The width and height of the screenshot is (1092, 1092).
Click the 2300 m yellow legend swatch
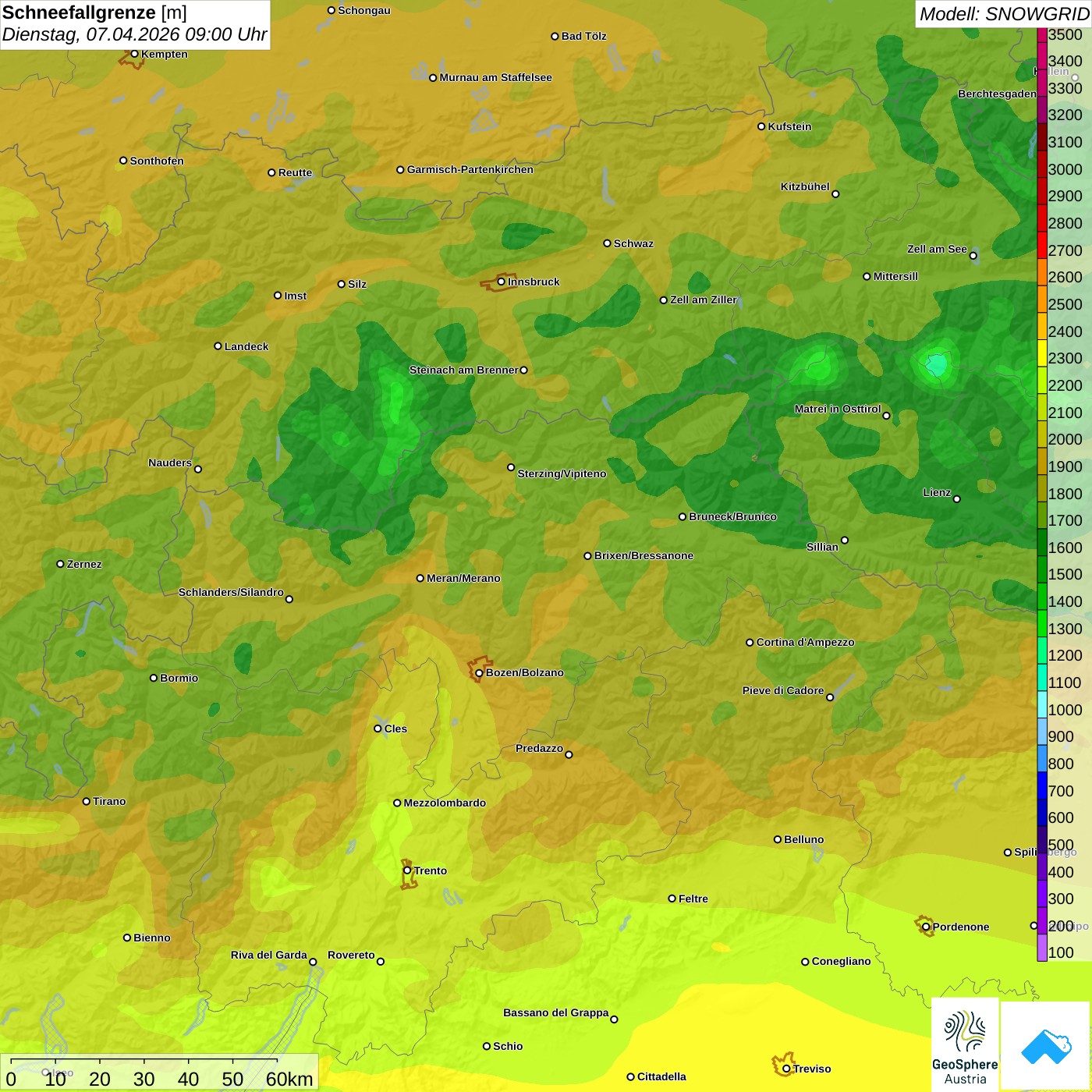tap(1042, 353)
